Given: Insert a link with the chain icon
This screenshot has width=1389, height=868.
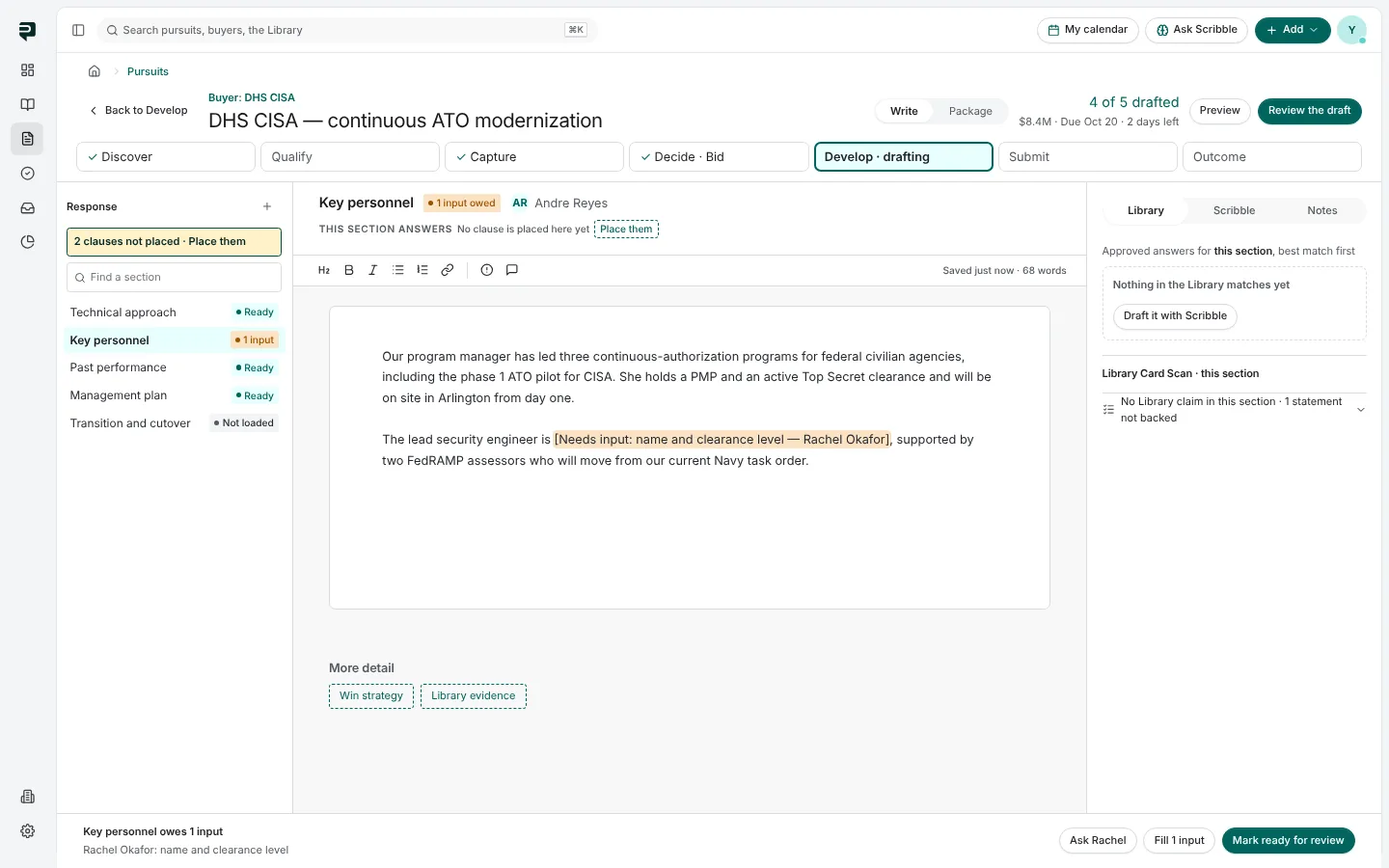Looking at the screenshot, I should [x=448, y=270].
